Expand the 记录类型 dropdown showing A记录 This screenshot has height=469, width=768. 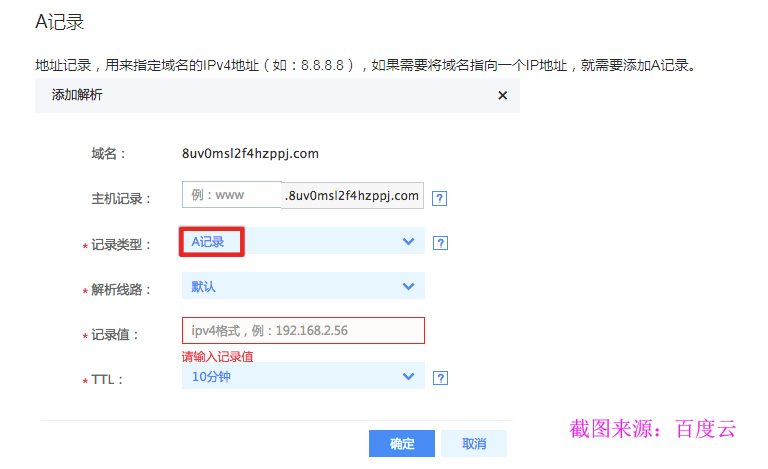click(x=303, y=241)
